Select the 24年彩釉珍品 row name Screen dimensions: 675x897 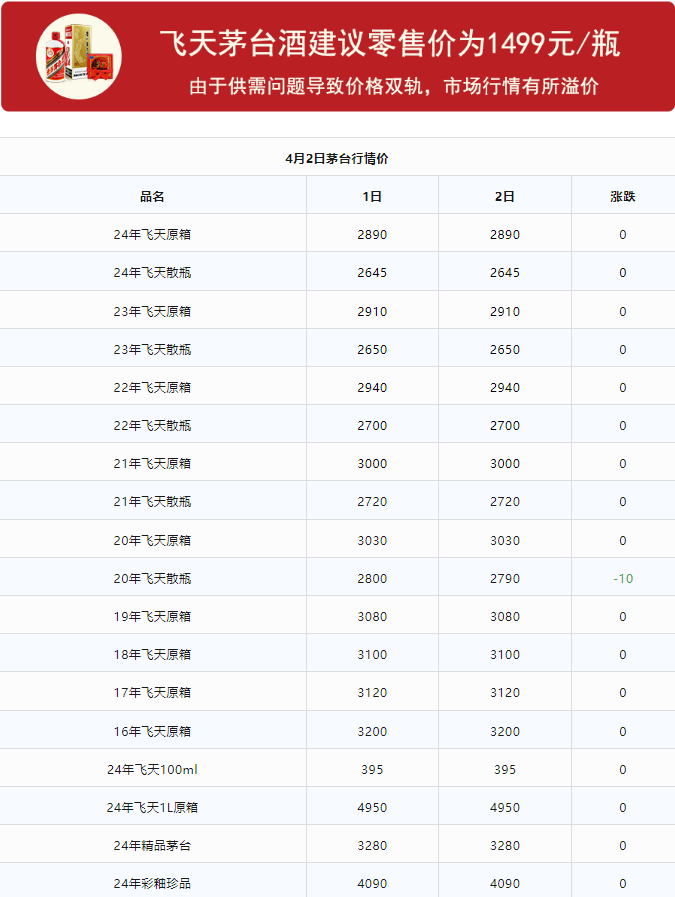152,883
